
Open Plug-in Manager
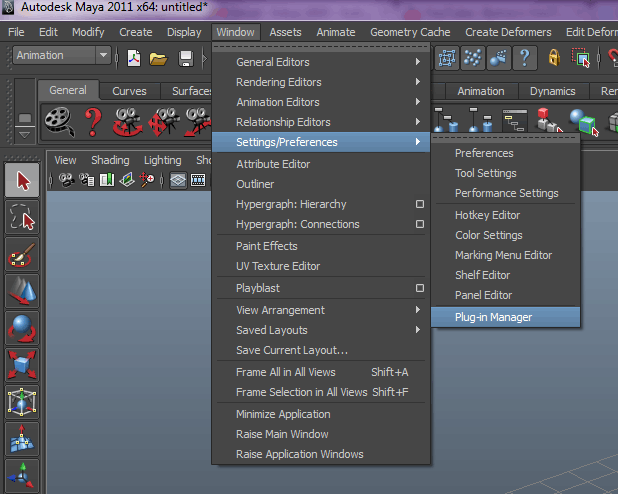pos(505,317)
